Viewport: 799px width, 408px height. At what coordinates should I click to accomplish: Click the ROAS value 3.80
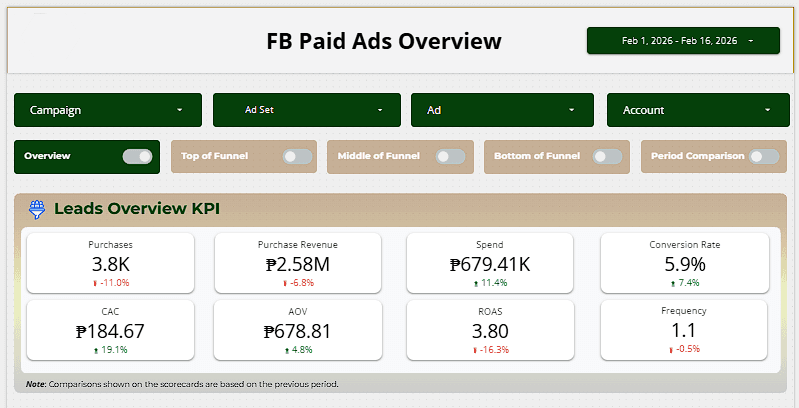coord(490,332)
